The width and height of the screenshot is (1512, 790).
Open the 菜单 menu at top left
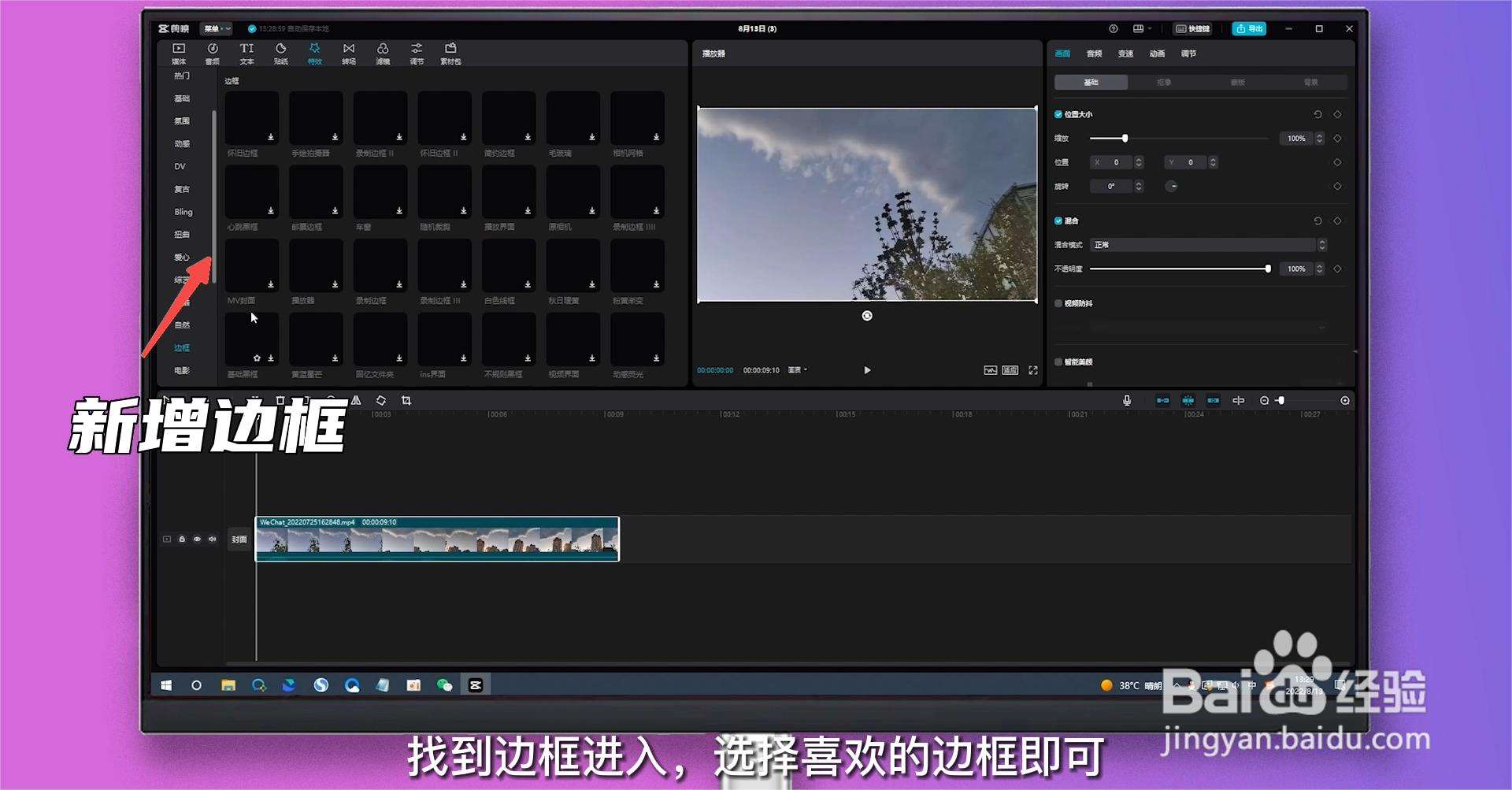coord(211,28)
